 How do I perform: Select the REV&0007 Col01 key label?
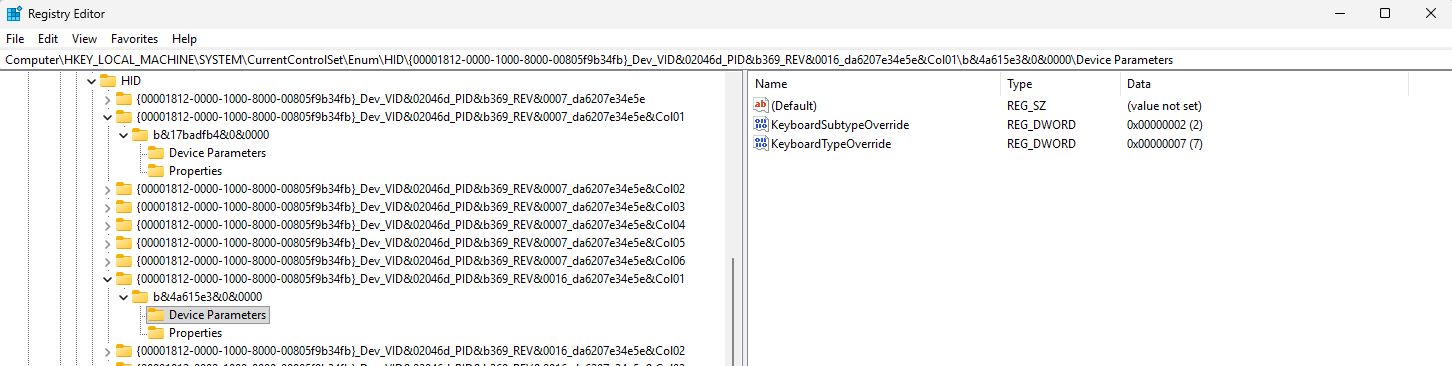coord(410,116)
